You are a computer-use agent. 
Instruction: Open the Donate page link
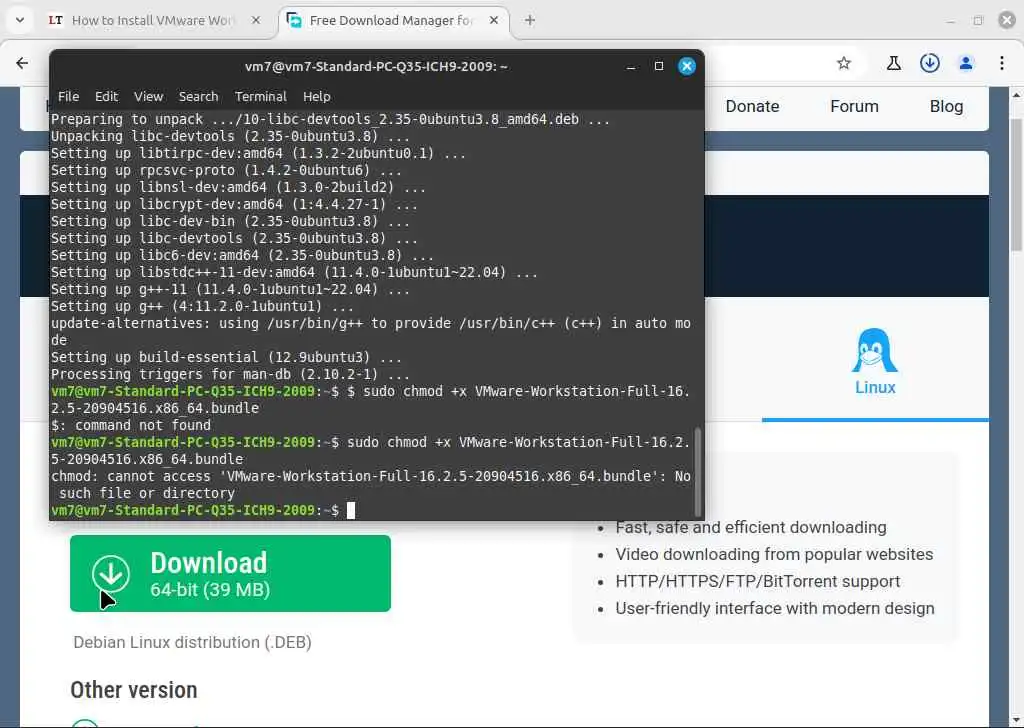(x=752, y=106)
